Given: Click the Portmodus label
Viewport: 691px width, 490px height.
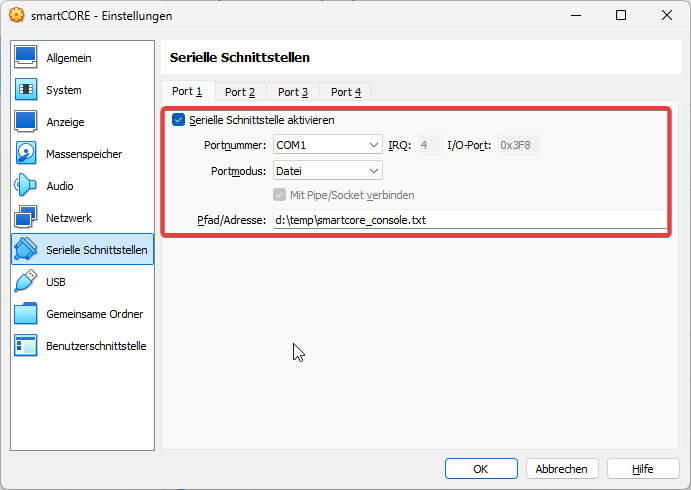Looking at the screenshot, I should [x=238, y=171].
